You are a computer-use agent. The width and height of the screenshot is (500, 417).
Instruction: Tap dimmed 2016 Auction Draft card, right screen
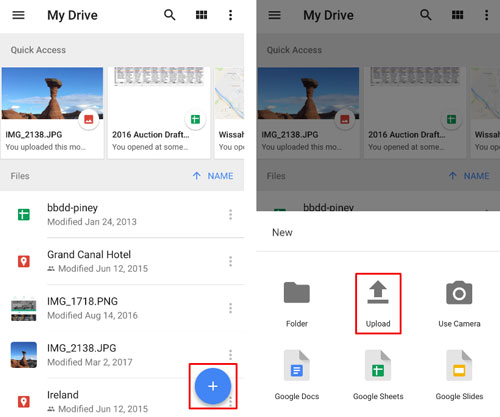(415, 113)
